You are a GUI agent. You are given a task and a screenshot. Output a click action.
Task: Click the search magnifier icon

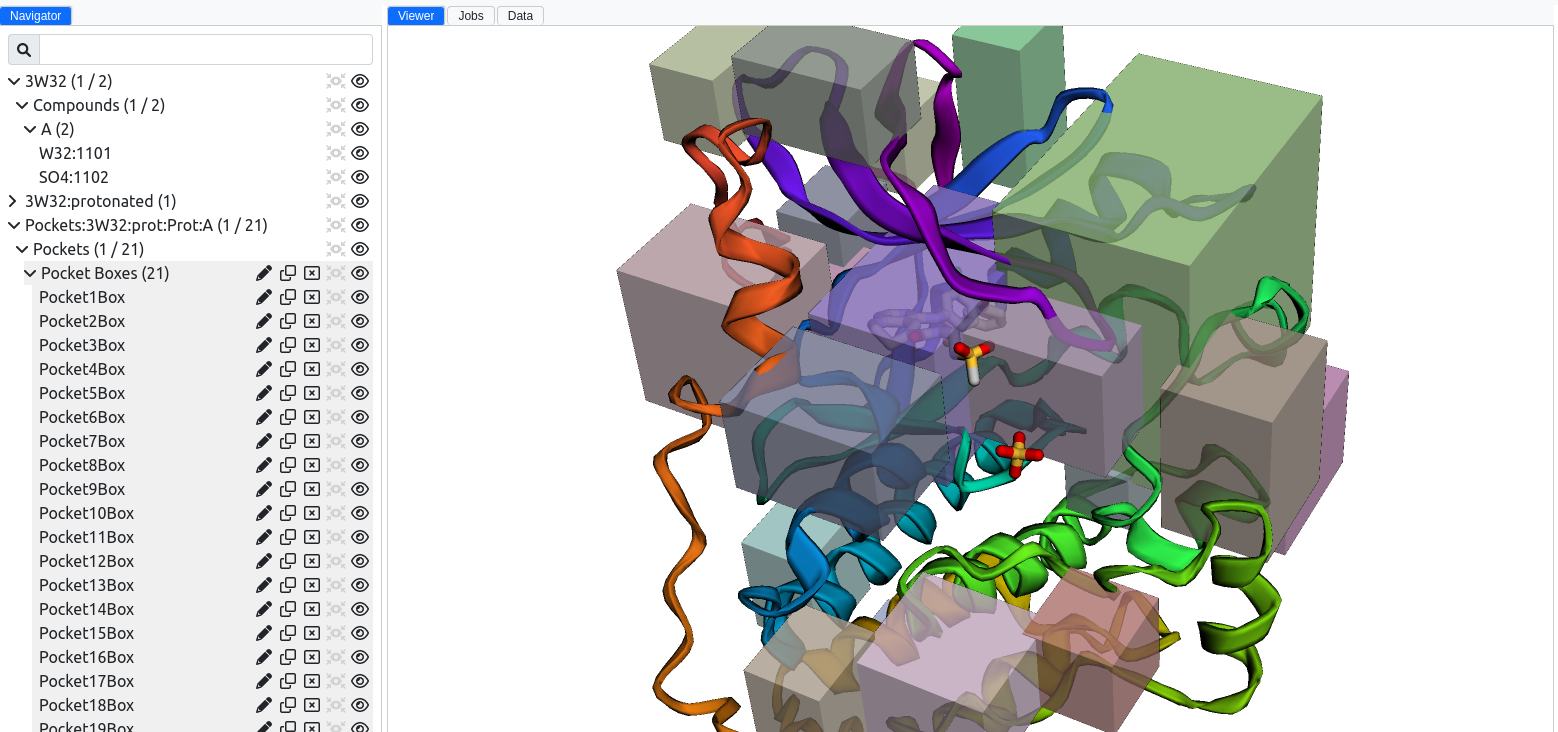coord(23,48)
